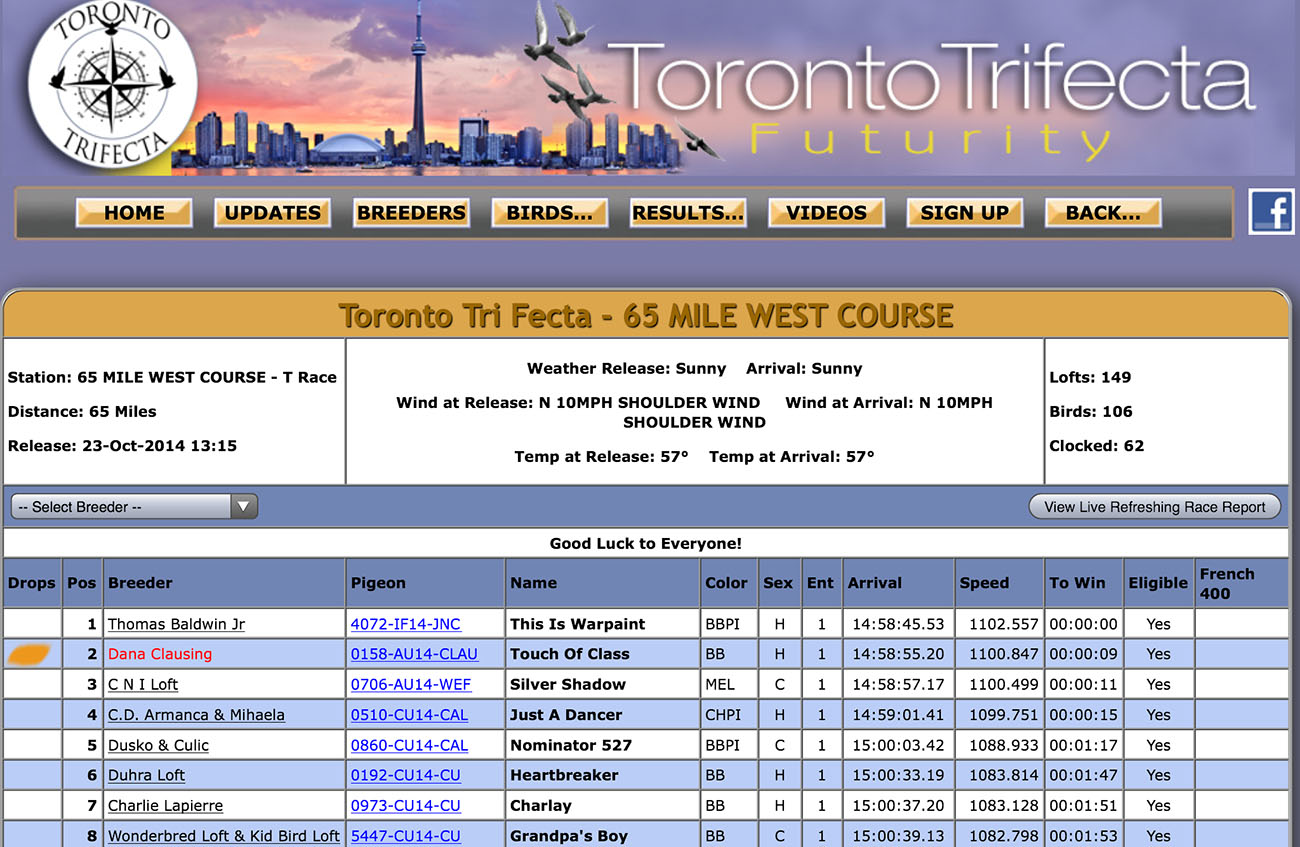Click To Win value 00:01:17
The height and width of the screenshot is (847, 1300).
pyautogui.click(x=1083, y=745)
